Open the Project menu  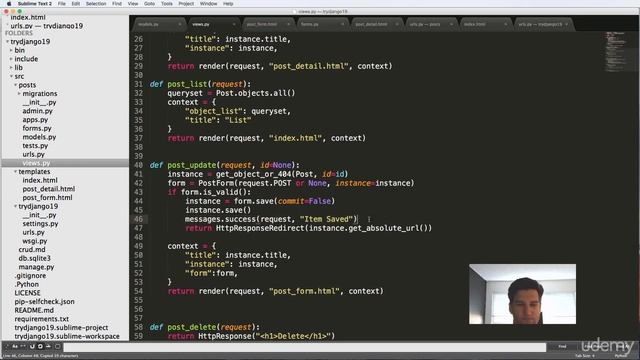point(186,4)
